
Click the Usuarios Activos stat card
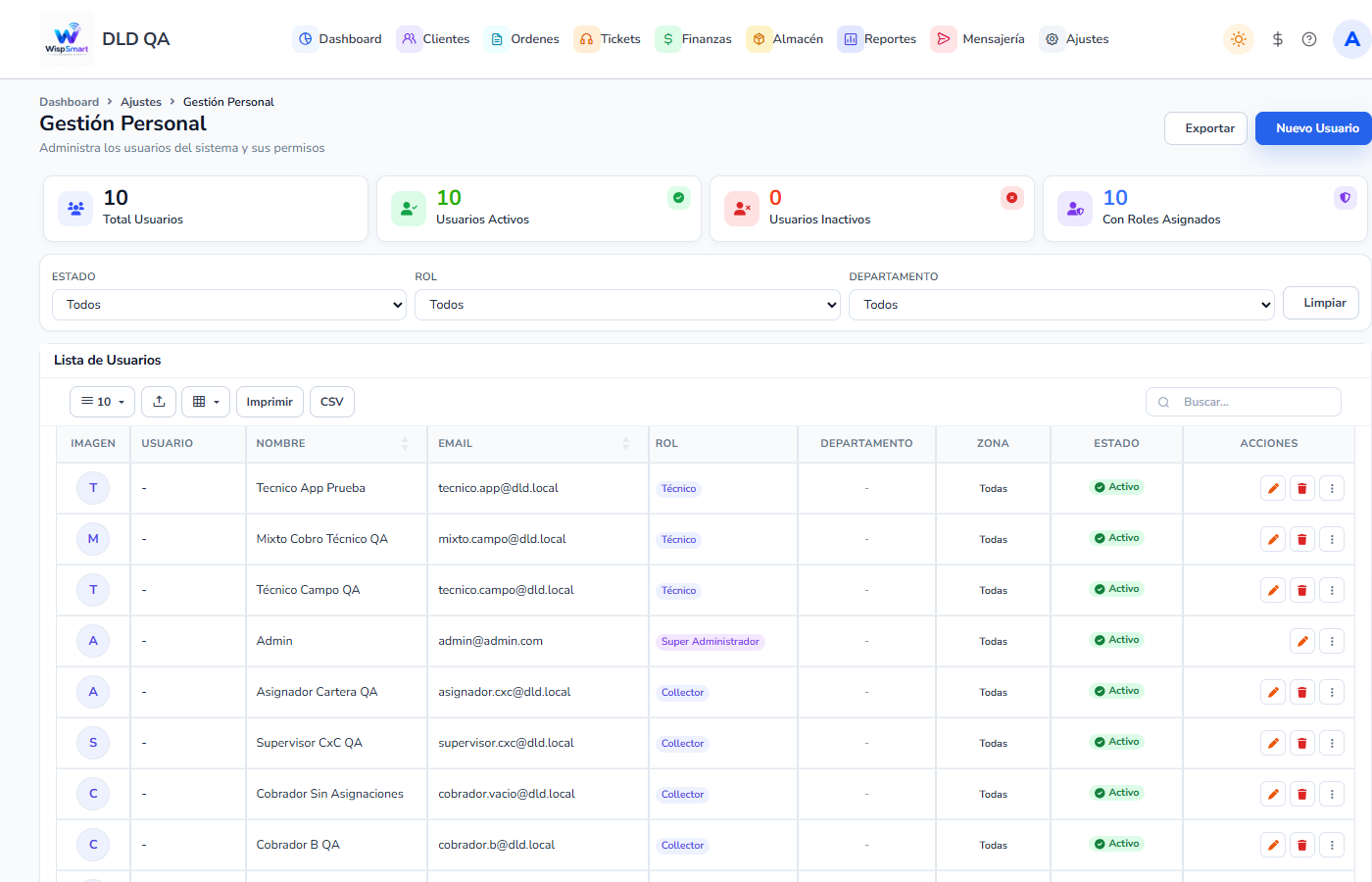(539, 209)
